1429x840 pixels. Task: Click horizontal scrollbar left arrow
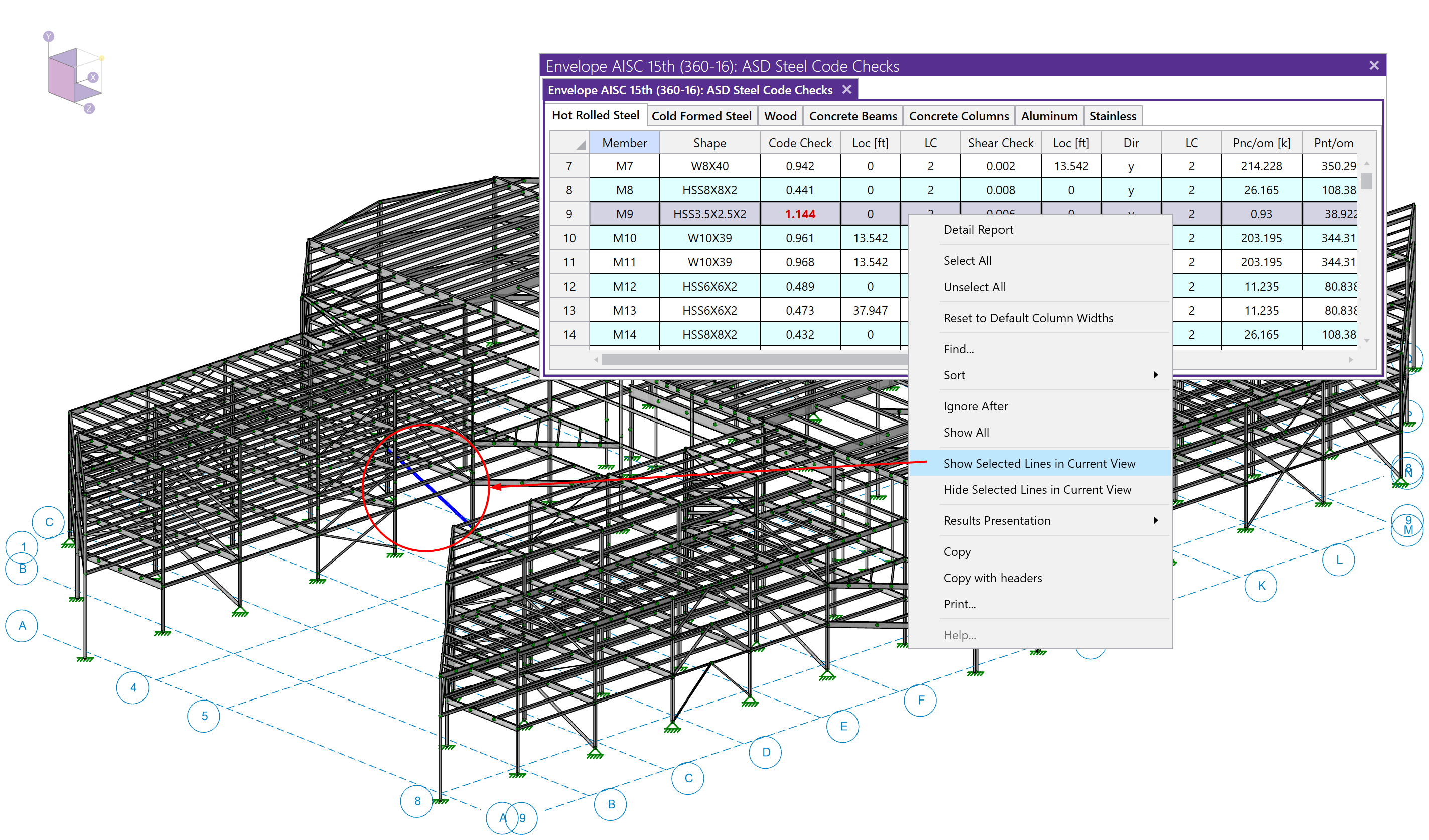pyautogui.click(x=596, y=360)
